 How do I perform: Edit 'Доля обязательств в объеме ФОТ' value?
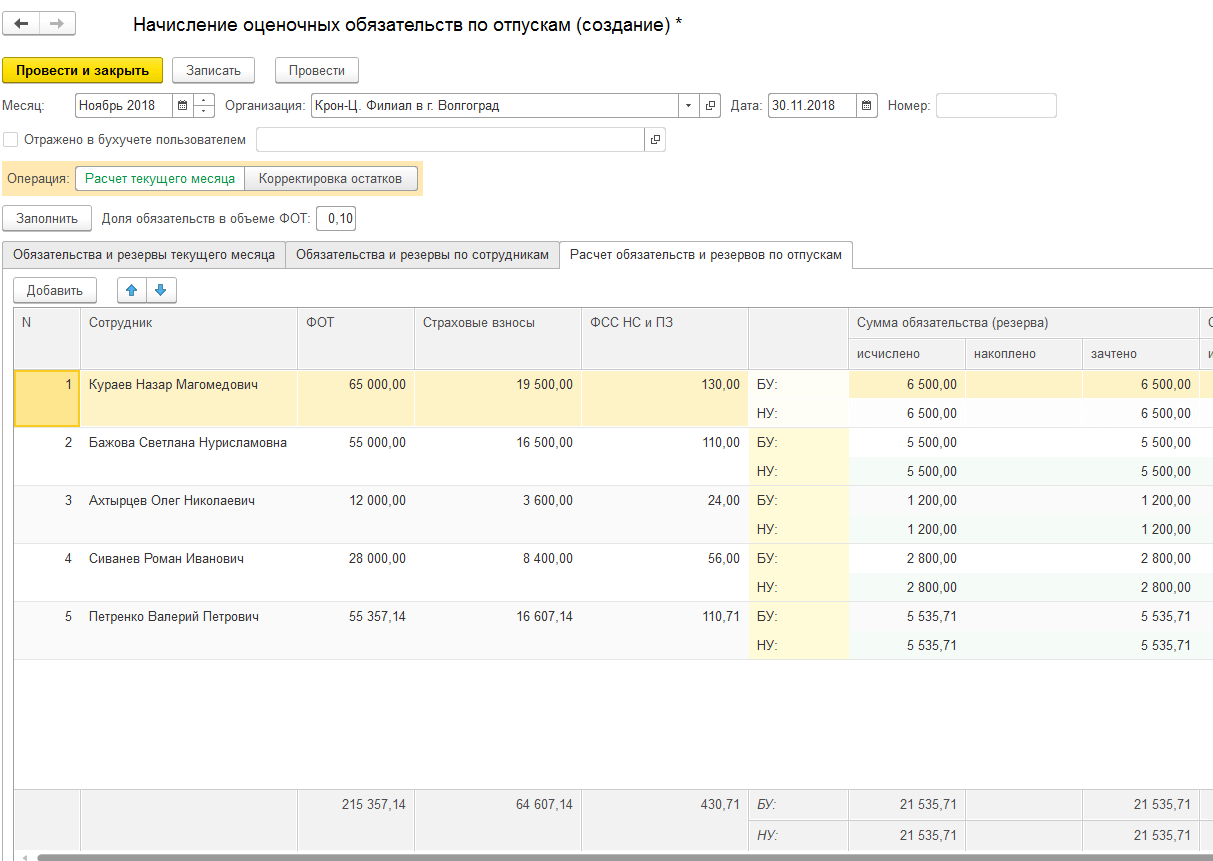point(336,218)
